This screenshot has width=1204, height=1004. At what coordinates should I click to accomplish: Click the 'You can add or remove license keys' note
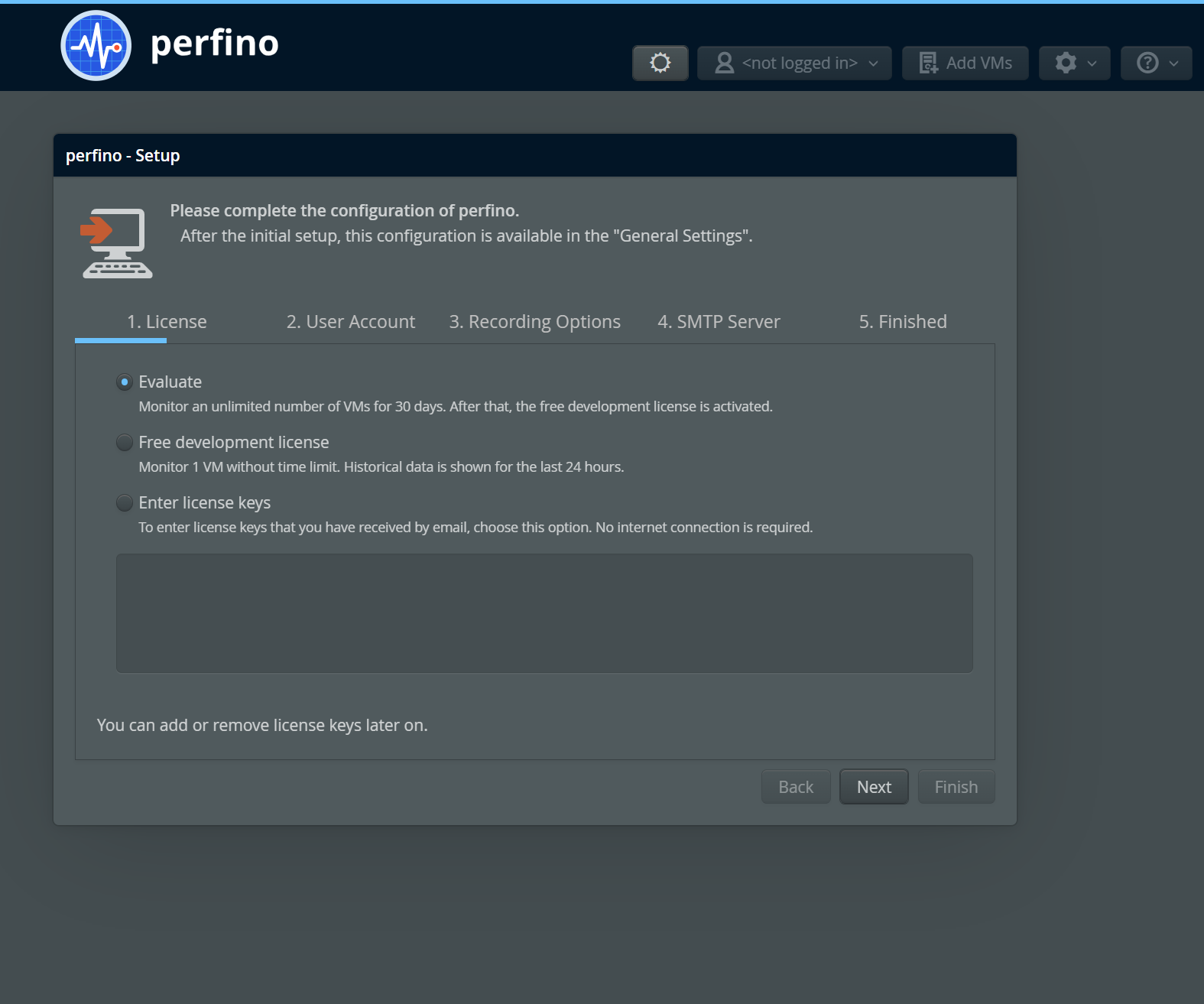262,725
